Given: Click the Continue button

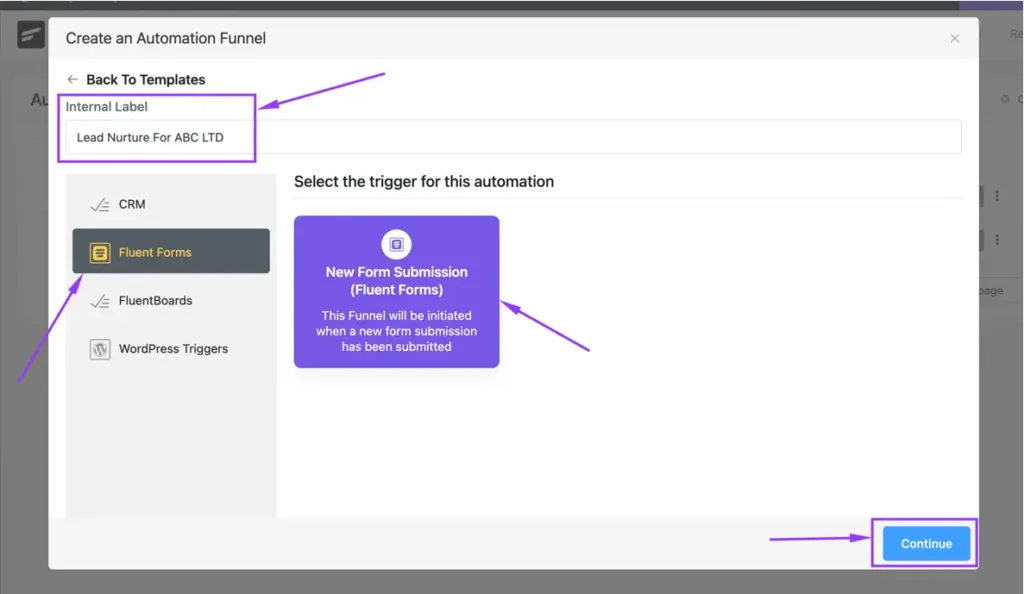Looking at the screenshot, I should 926,543.
